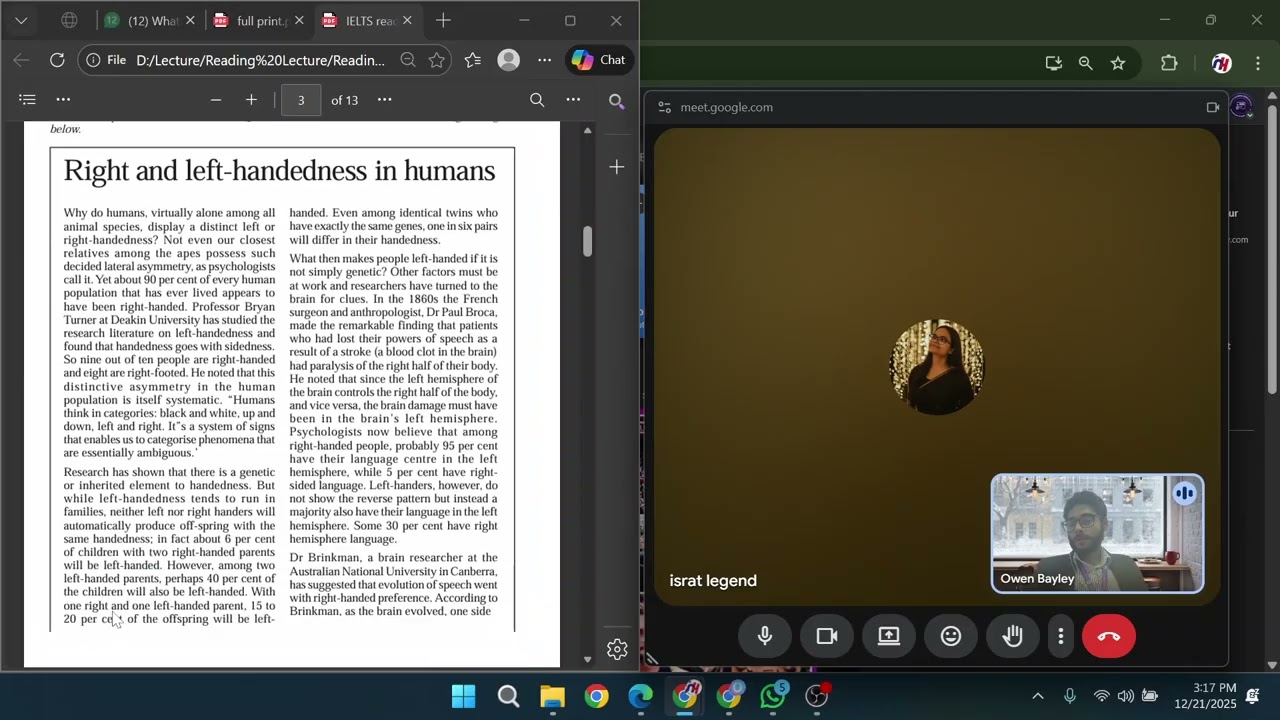Viewport: 1280px width, 720px height.
Task: Close the '(12) What' tab
Action: click(x=190, y=20)
